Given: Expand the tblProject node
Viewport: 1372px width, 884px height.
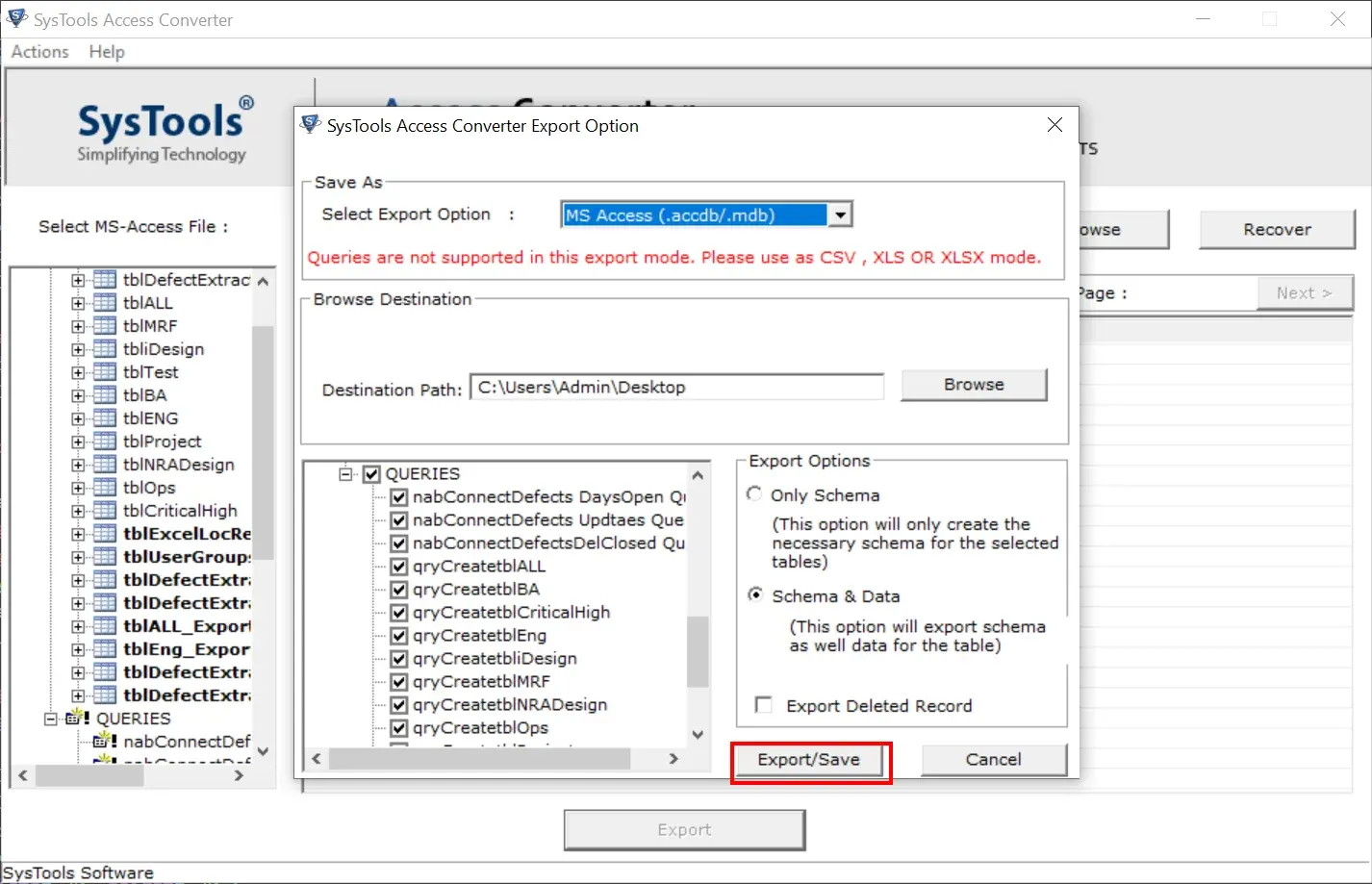Looking at the screenshot, I should click(78, 442).
